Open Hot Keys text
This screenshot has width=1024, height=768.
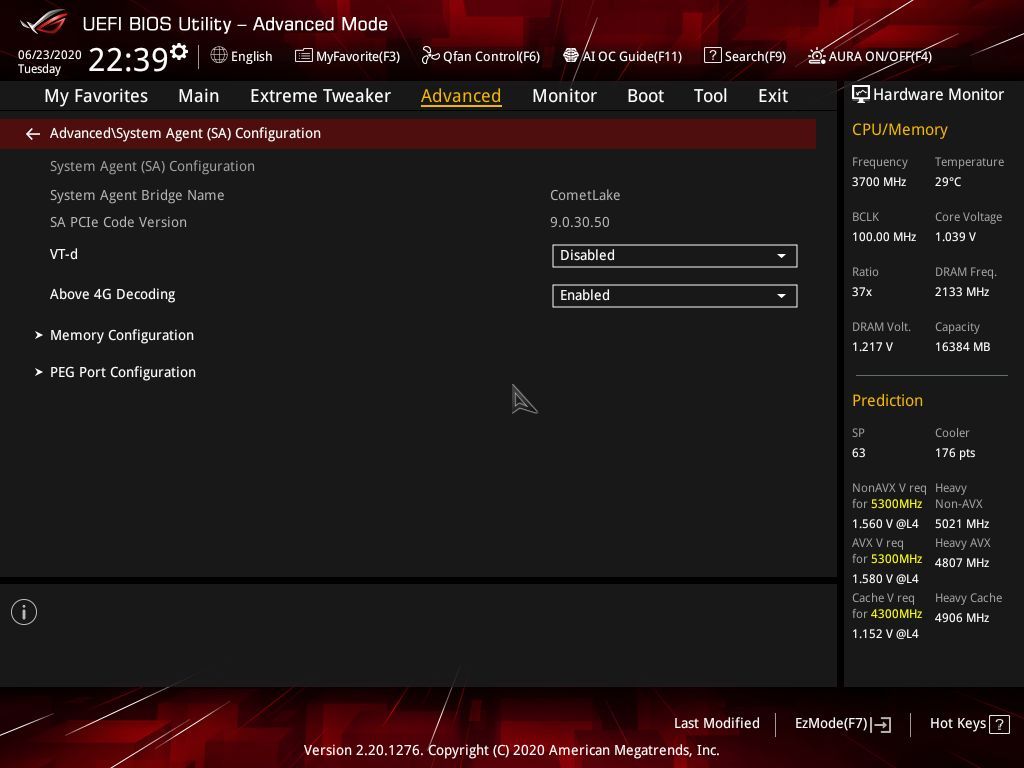pos(957,724)
